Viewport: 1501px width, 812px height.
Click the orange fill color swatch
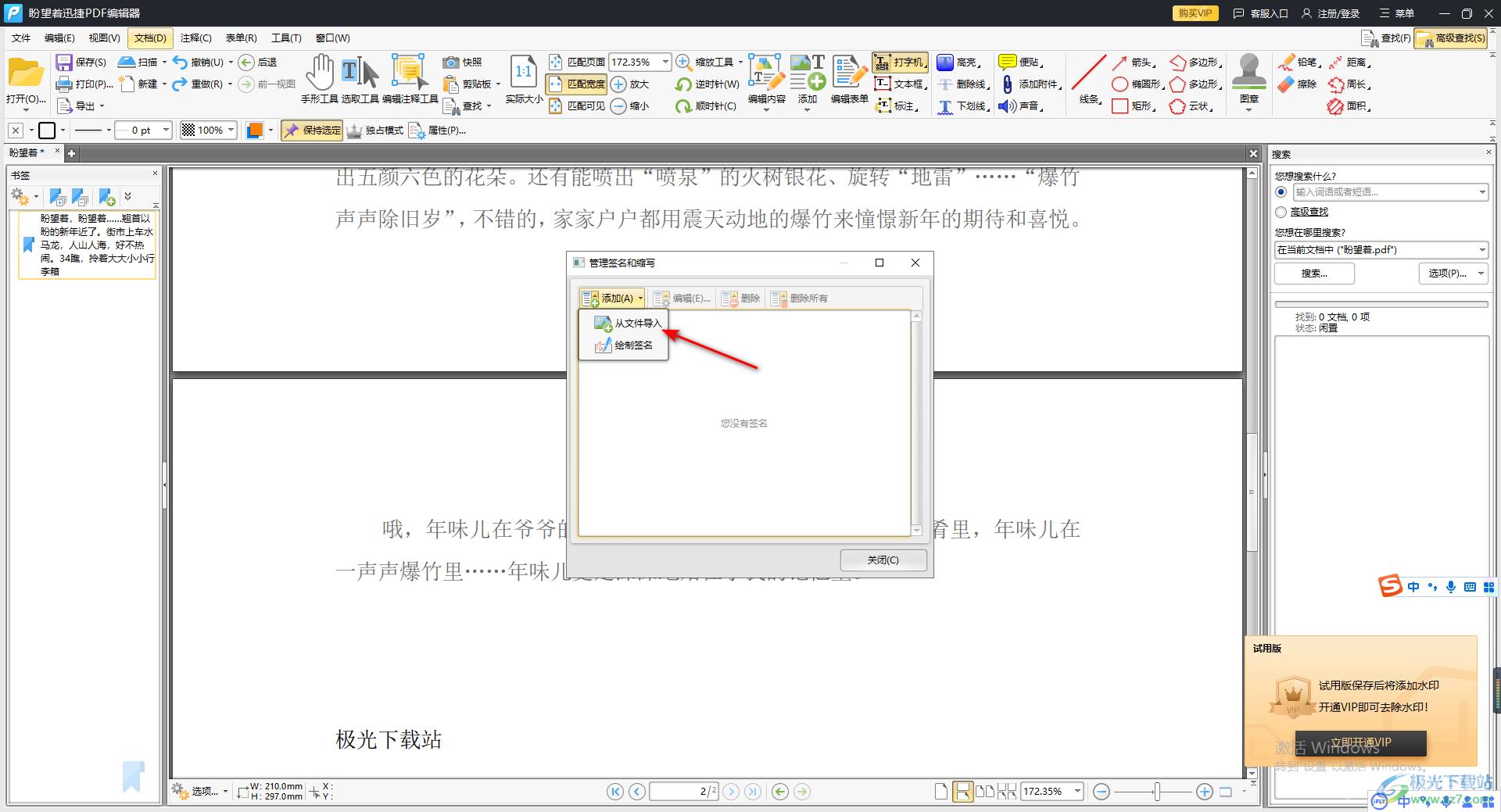pyautogui.click(x=254, y=131)
